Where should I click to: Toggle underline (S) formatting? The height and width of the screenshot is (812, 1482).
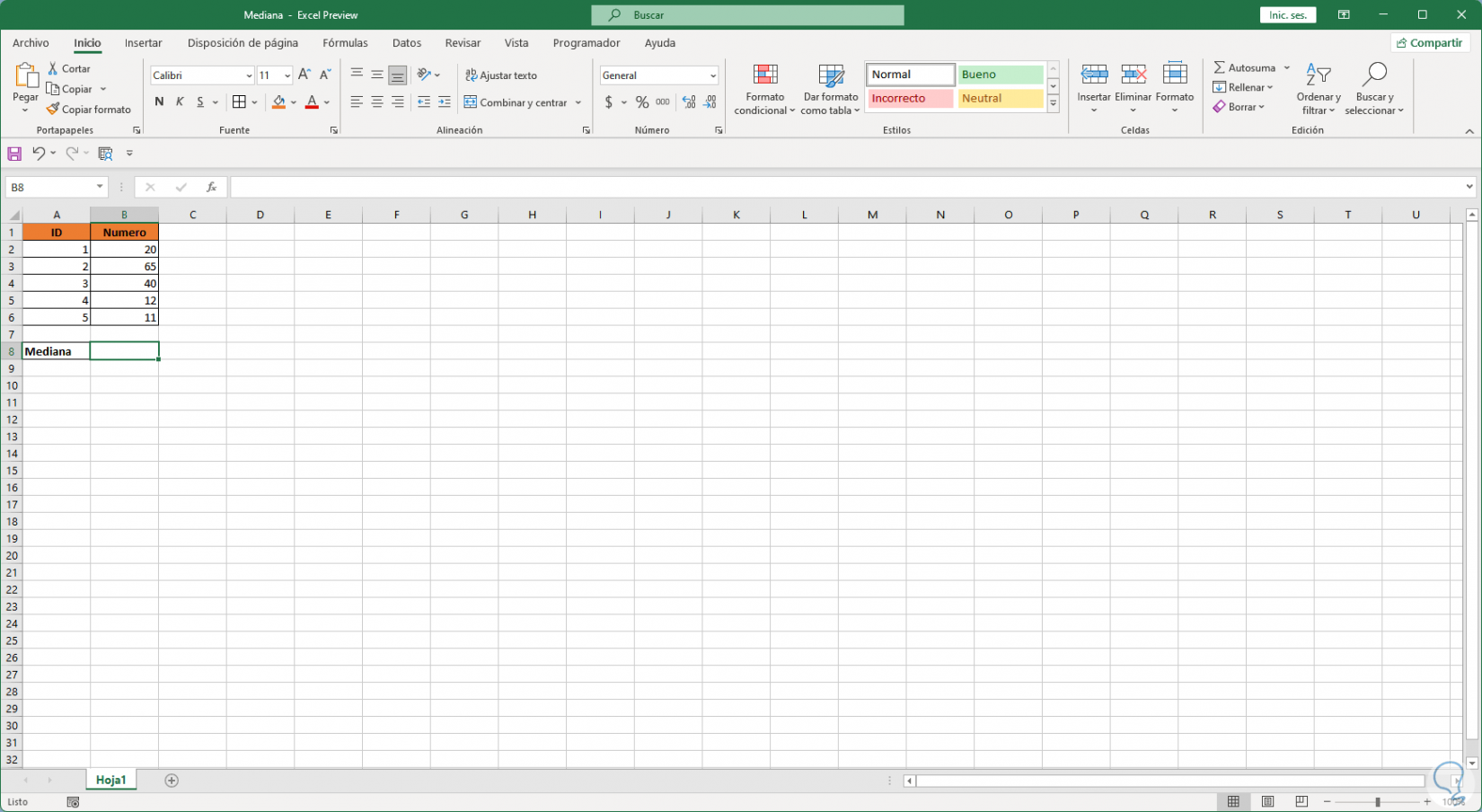[x=200, y=102]
